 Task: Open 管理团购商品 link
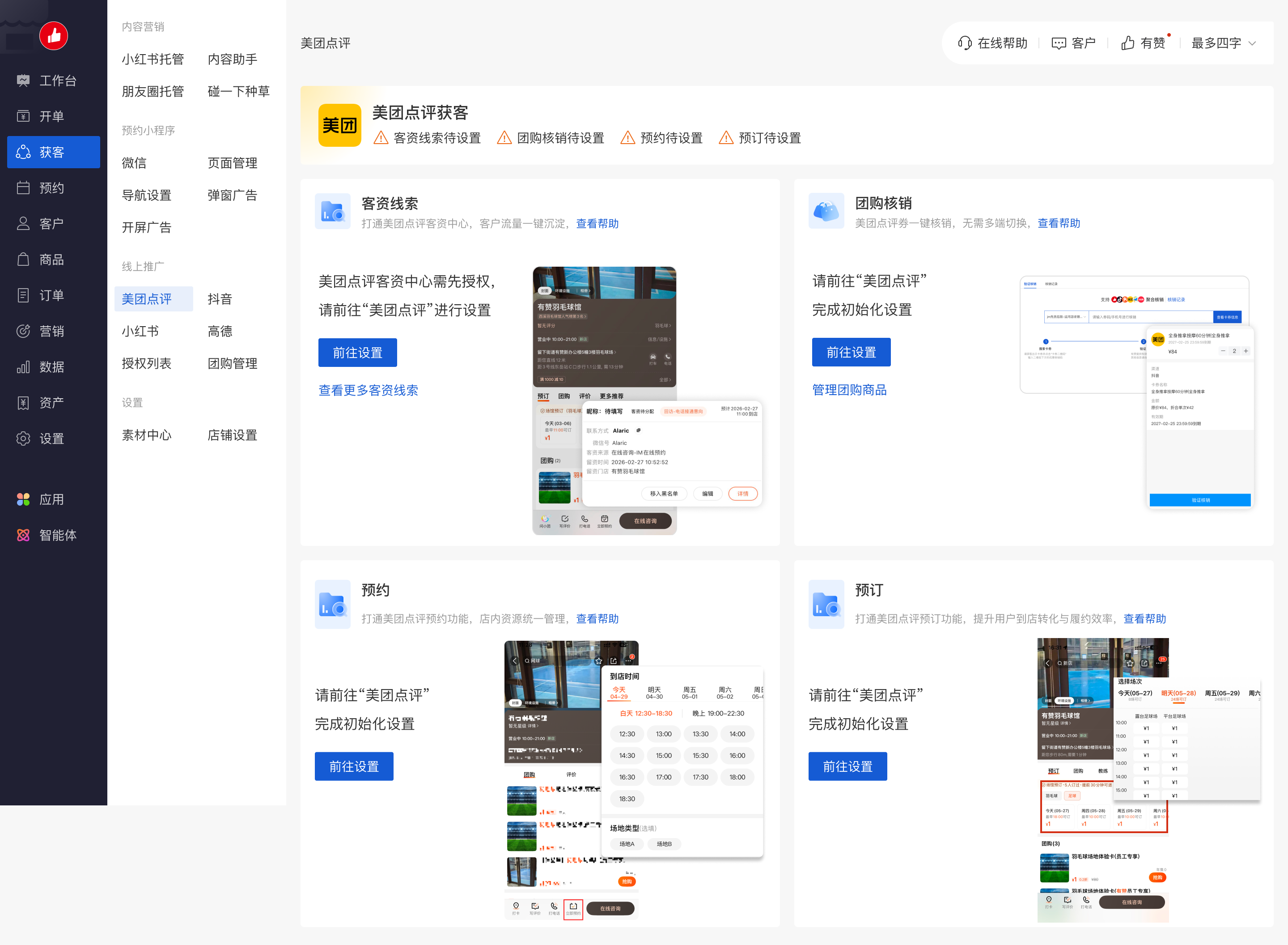(850, 390)
